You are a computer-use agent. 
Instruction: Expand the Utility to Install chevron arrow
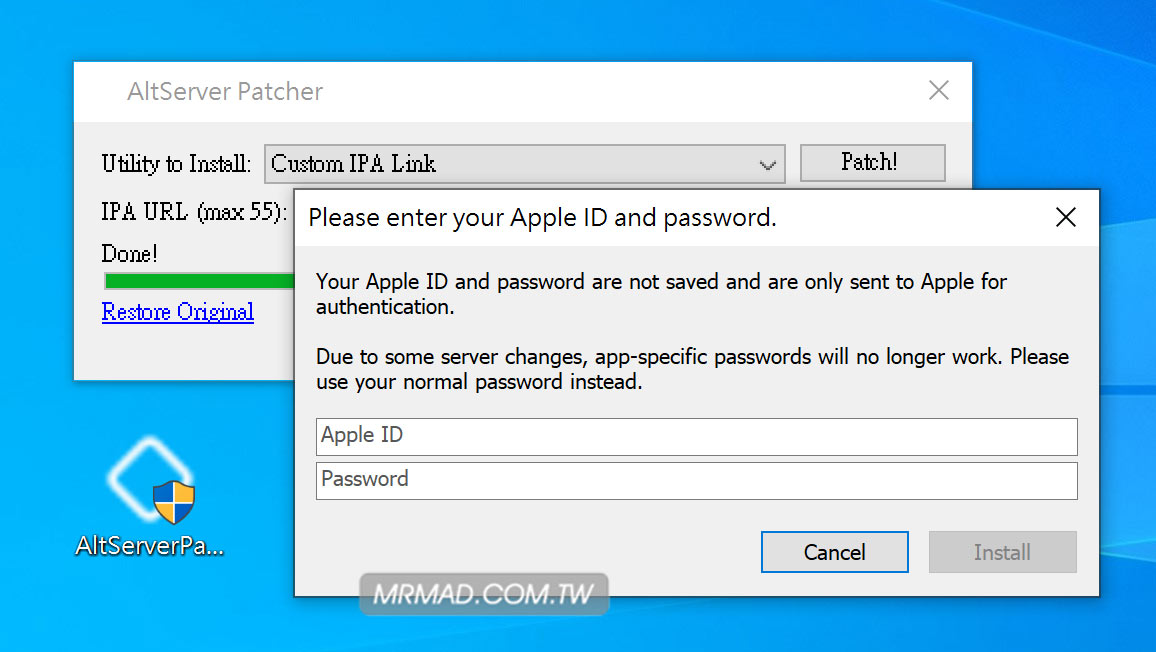coord(767,164)
